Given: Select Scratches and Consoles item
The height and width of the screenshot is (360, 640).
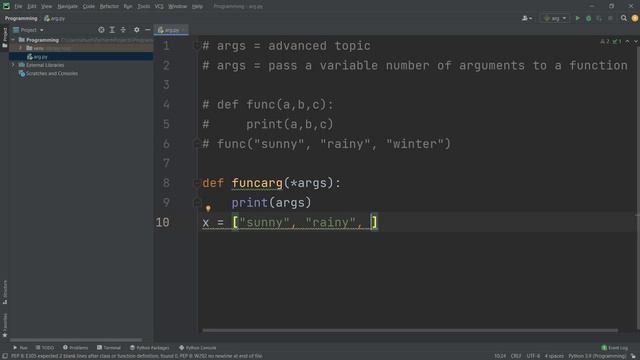Looking at the screenshot, I should pos(48,73).
